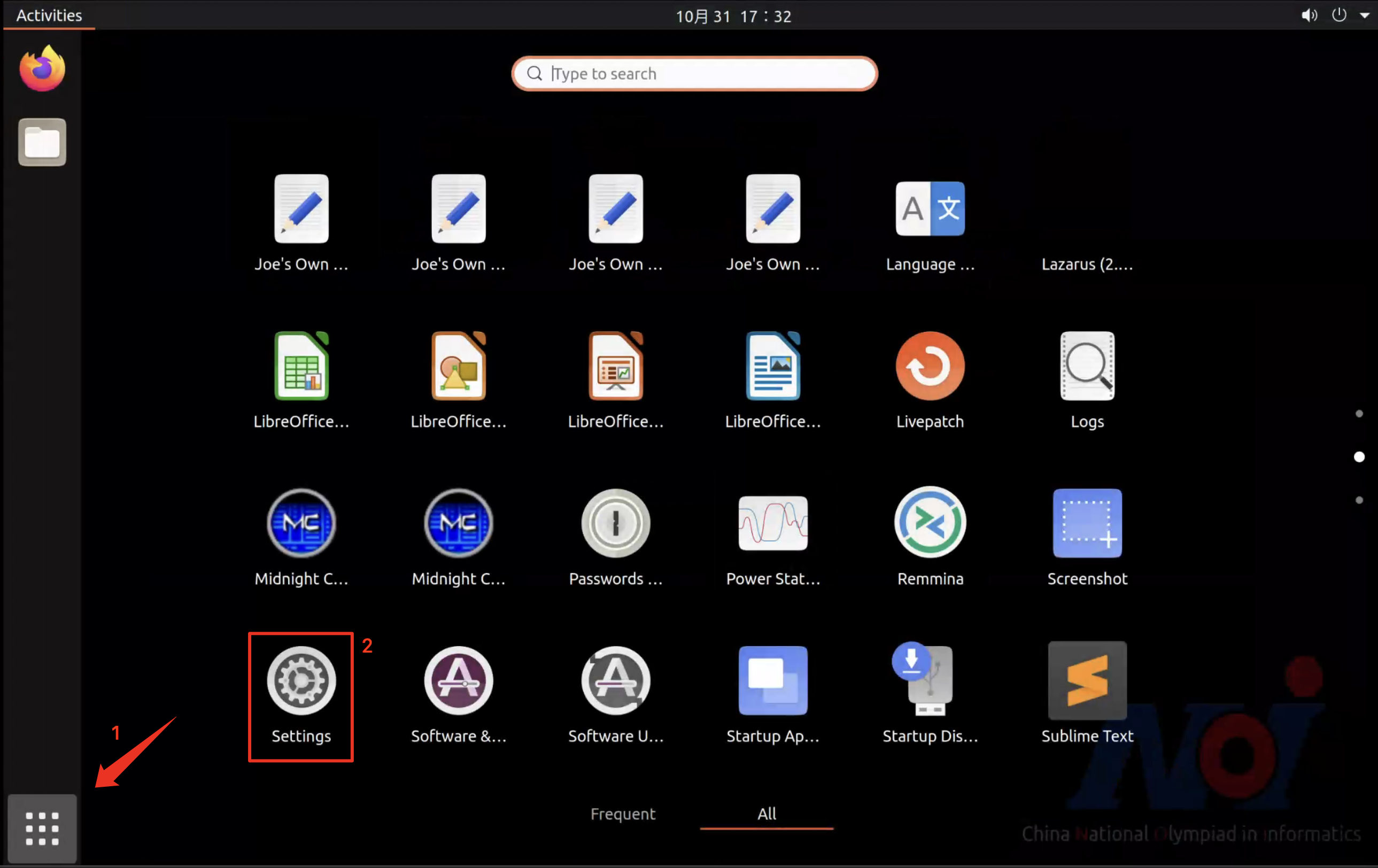Viewport: 1378px width, 868px height.
Task: Launch Language Support app
Action: tap(930, 209)
